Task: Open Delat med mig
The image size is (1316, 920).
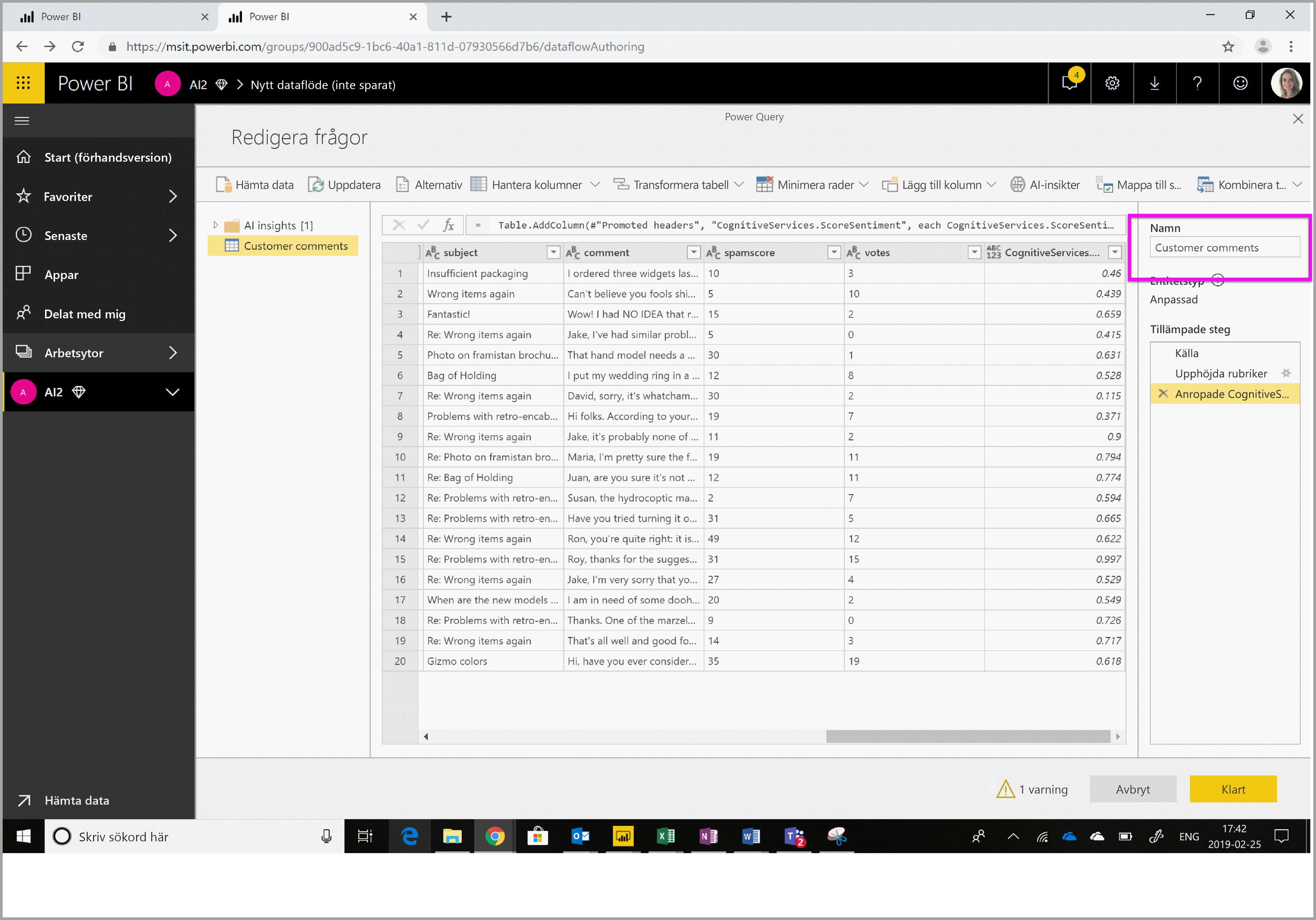Action: pyautogui.click(x=98, y=314)
